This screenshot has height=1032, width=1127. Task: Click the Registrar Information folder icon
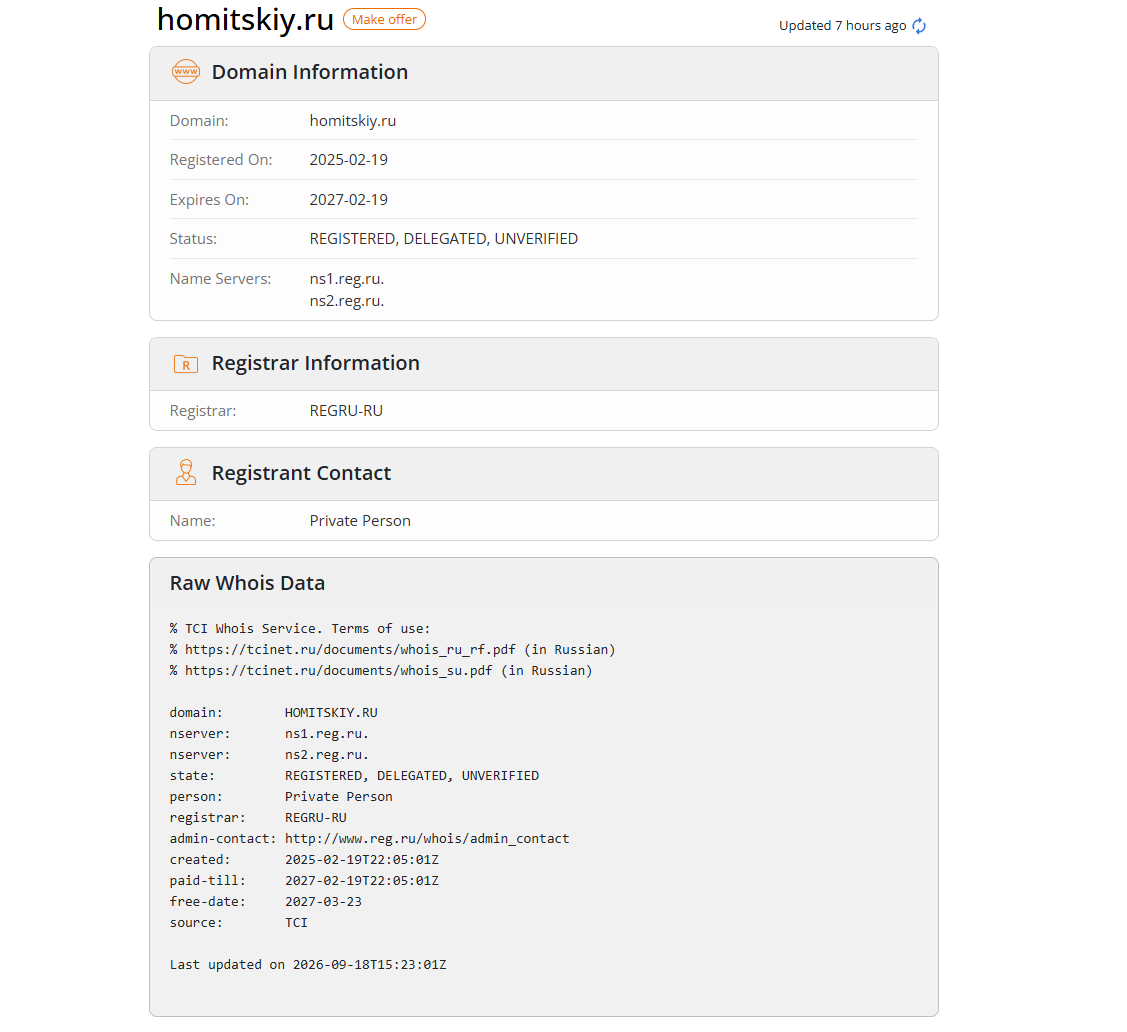click(185, 364)
